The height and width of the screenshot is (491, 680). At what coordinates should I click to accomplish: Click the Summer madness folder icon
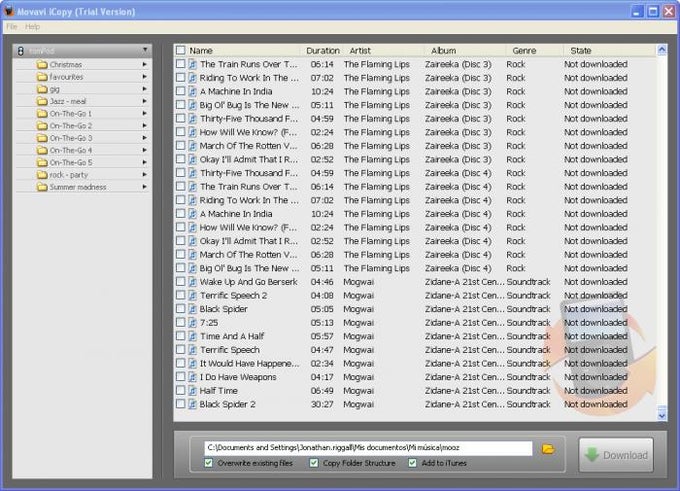tap(42, 187)
